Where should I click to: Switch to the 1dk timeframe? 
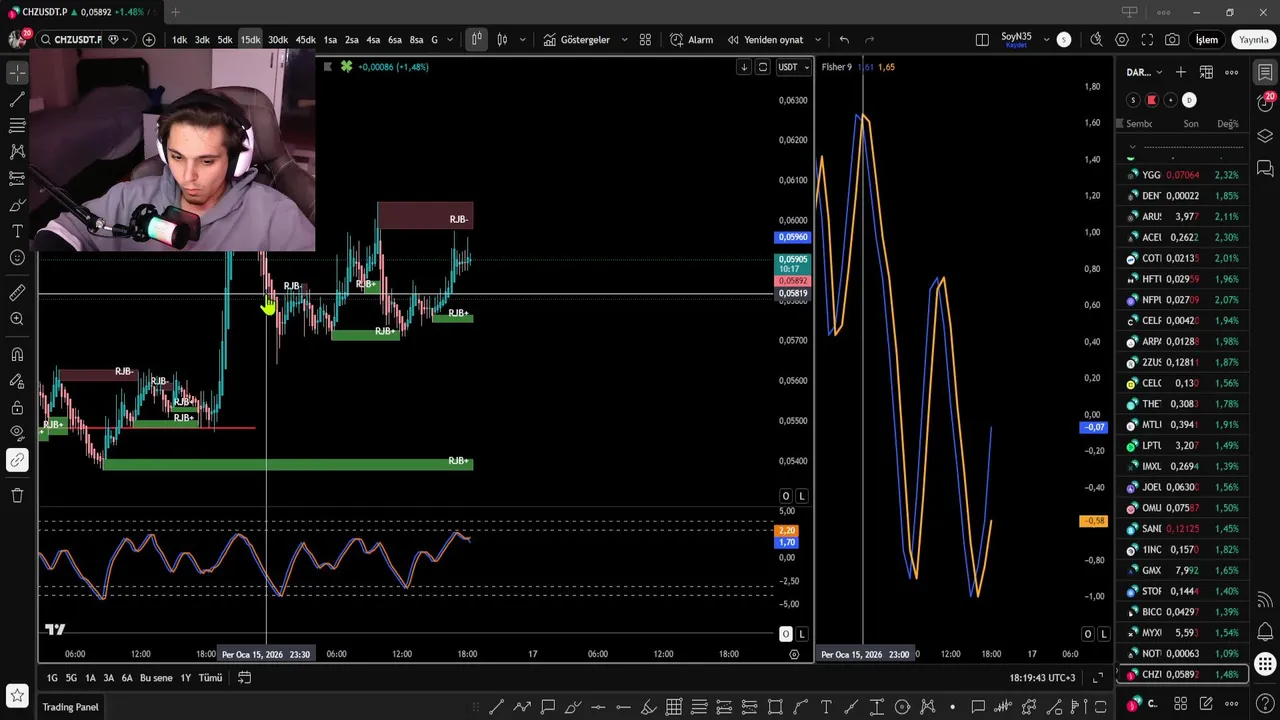click(x=180, y=40)
